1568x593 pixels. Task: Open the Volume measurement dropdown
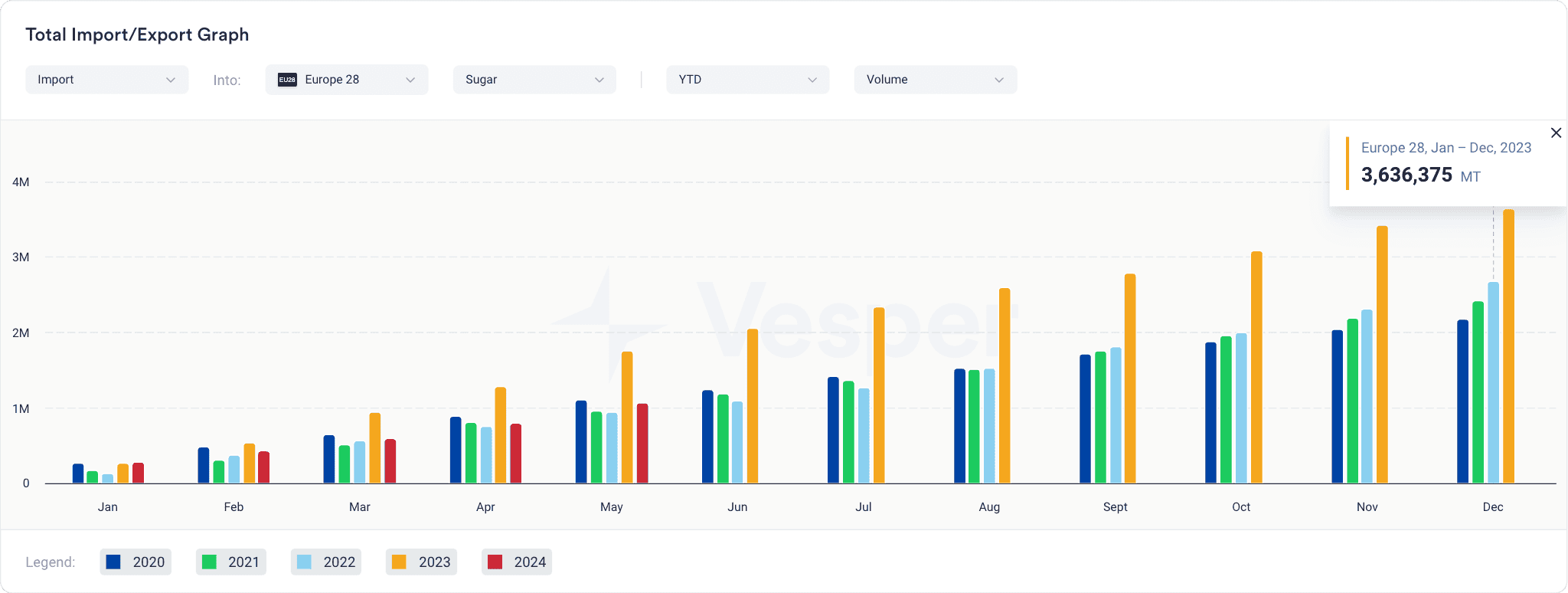[x=934, y=79]
